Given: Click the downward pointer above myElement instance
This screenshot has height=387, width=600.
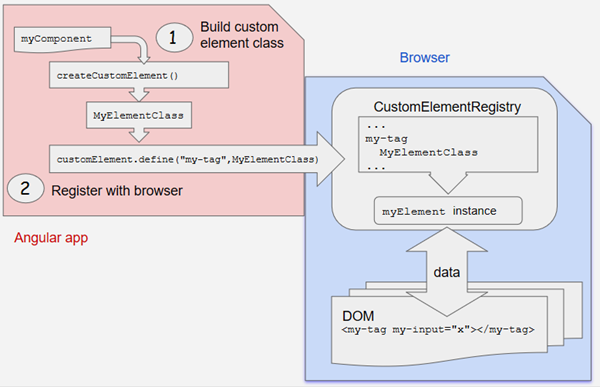Looking at the screenshot, I should tap(448, 183).
